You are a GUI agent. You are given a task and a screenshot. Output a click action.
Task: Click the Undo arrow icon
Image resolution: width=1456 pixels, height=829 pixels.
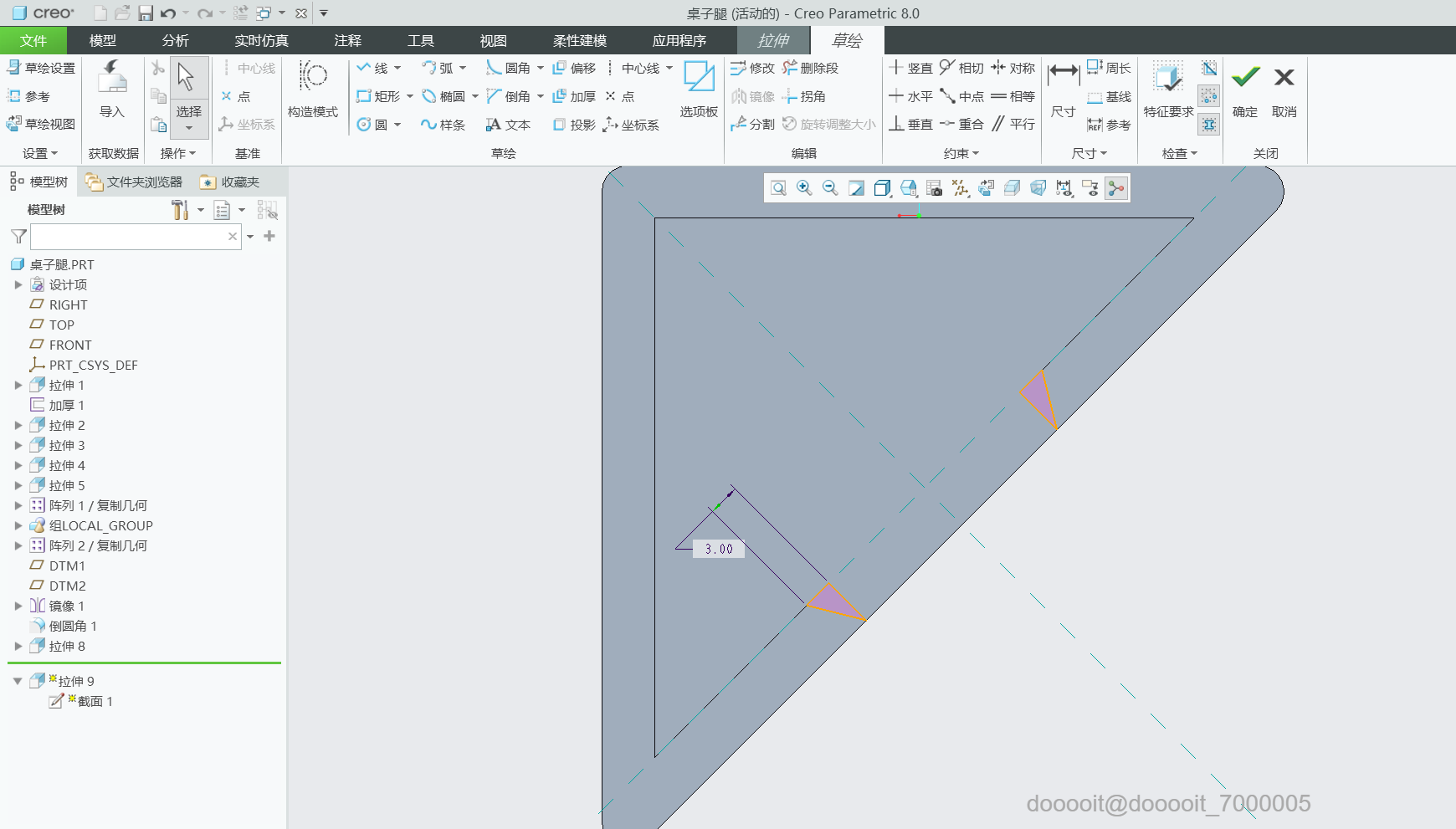click(x=168, y=13)
